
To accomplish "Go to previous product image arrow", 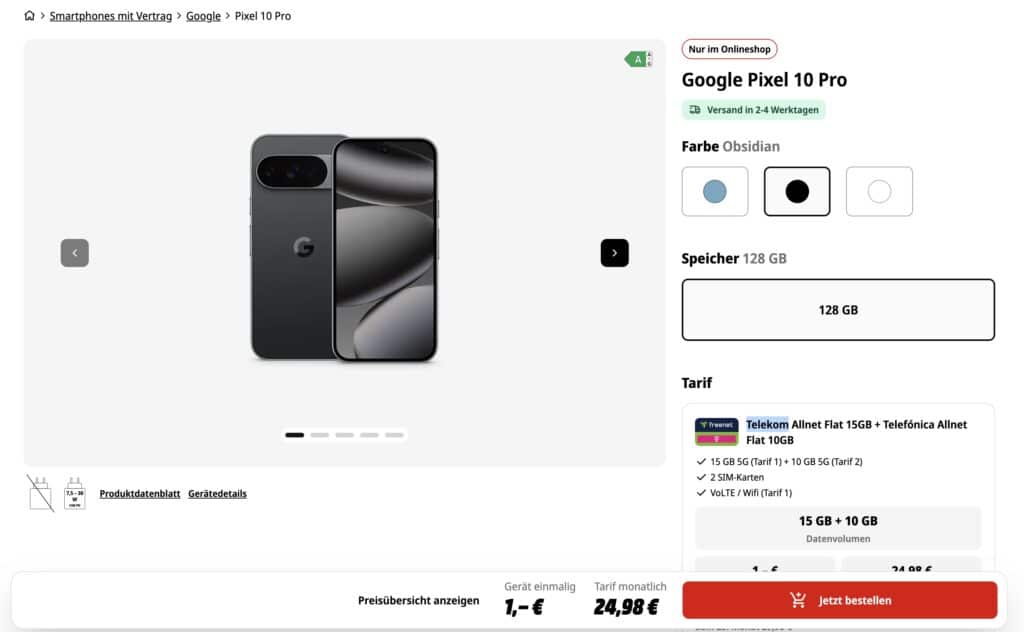I will (74, 253).
